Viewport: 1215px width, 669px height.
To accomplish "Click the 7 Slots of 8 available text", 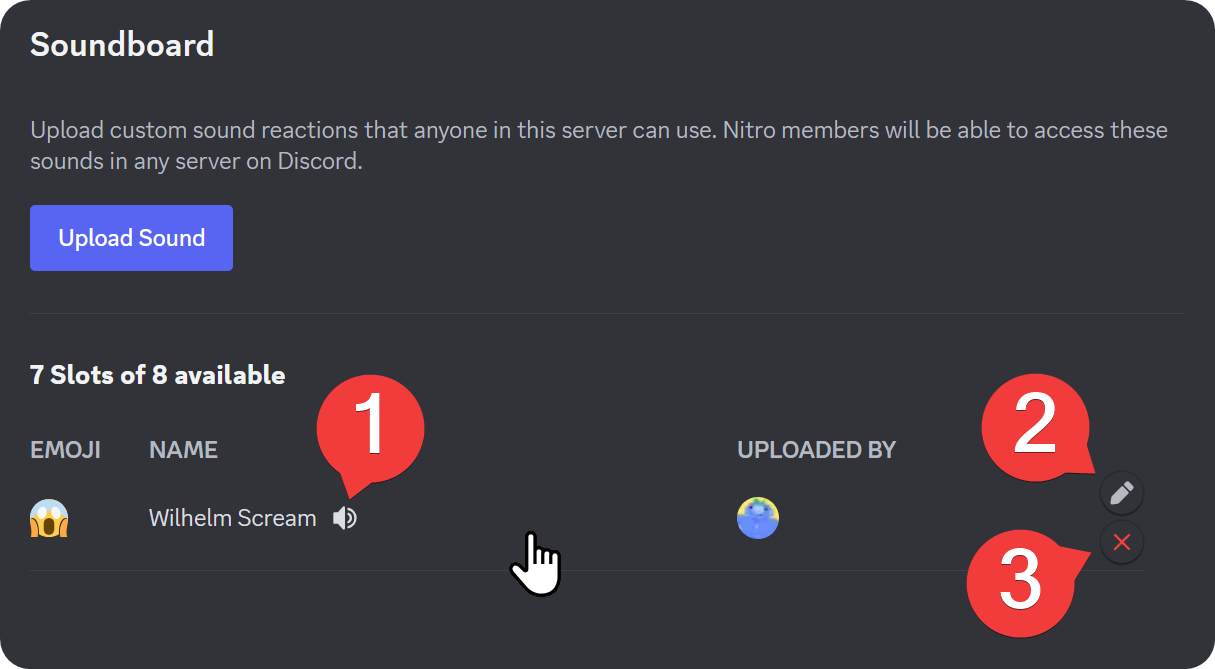I will tap(157, 375).
